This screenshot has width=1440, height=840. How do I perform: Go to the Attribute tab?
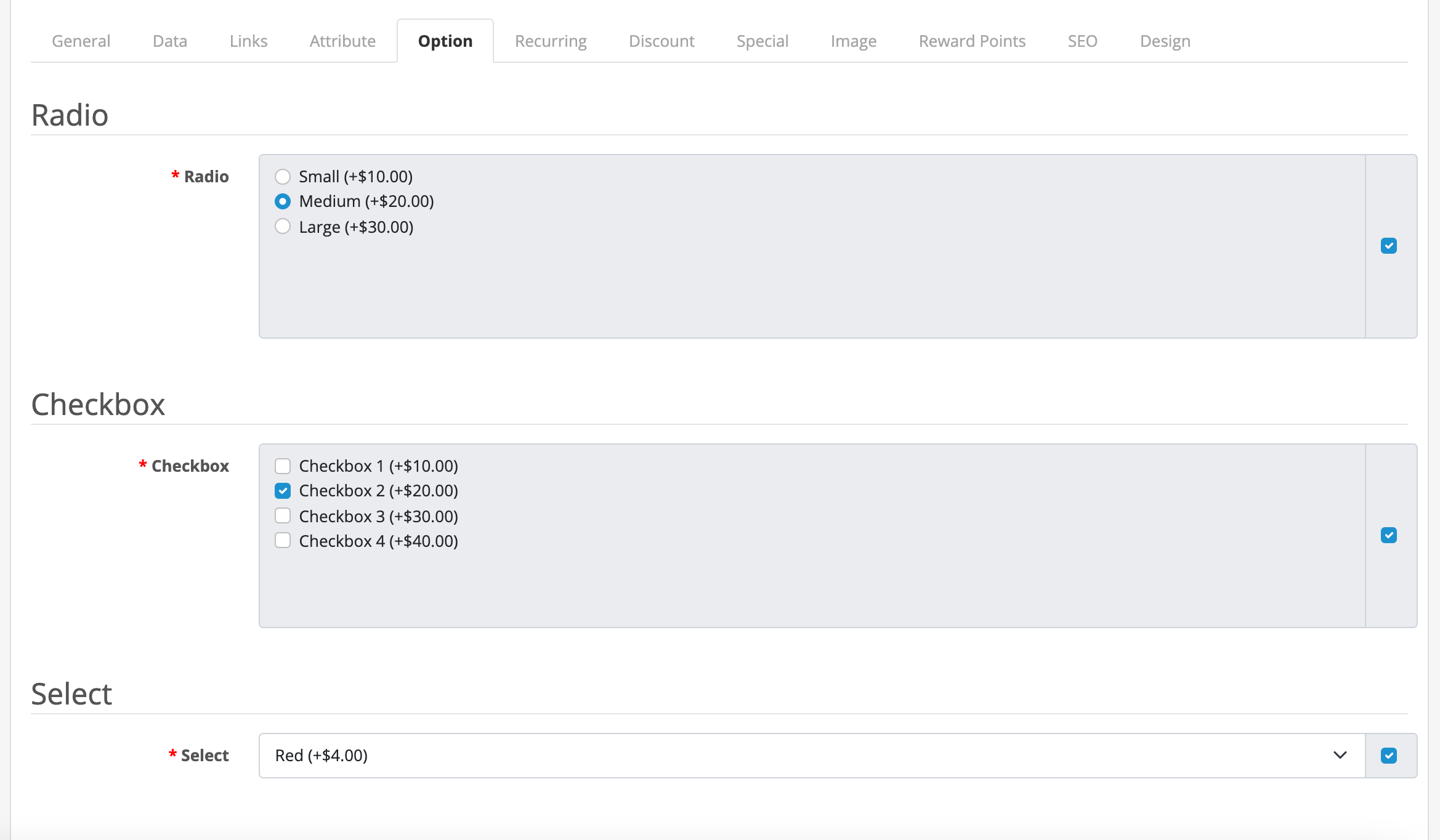coord(342,41)
